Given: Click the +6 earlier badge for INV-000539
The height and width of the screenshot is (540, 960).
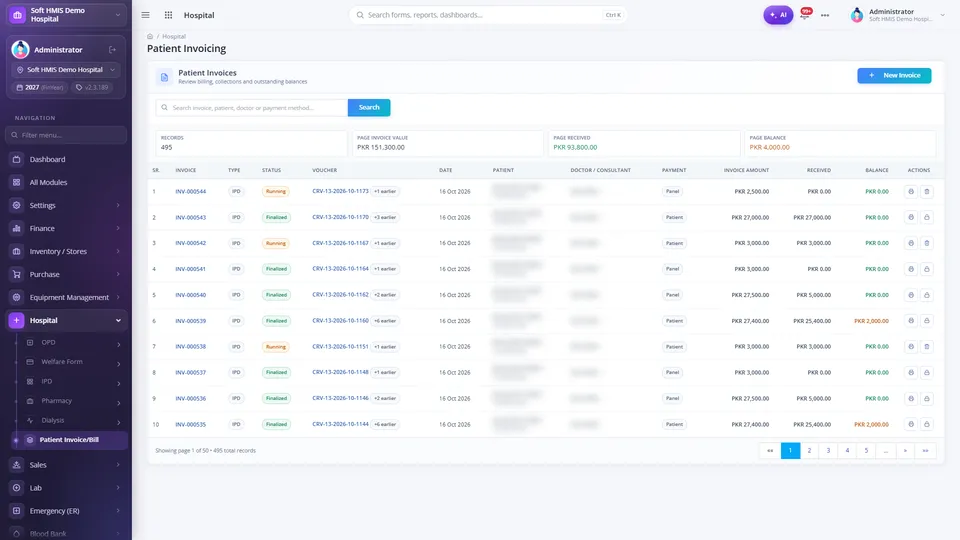Looking at the screenshot, I should point(385,321).
